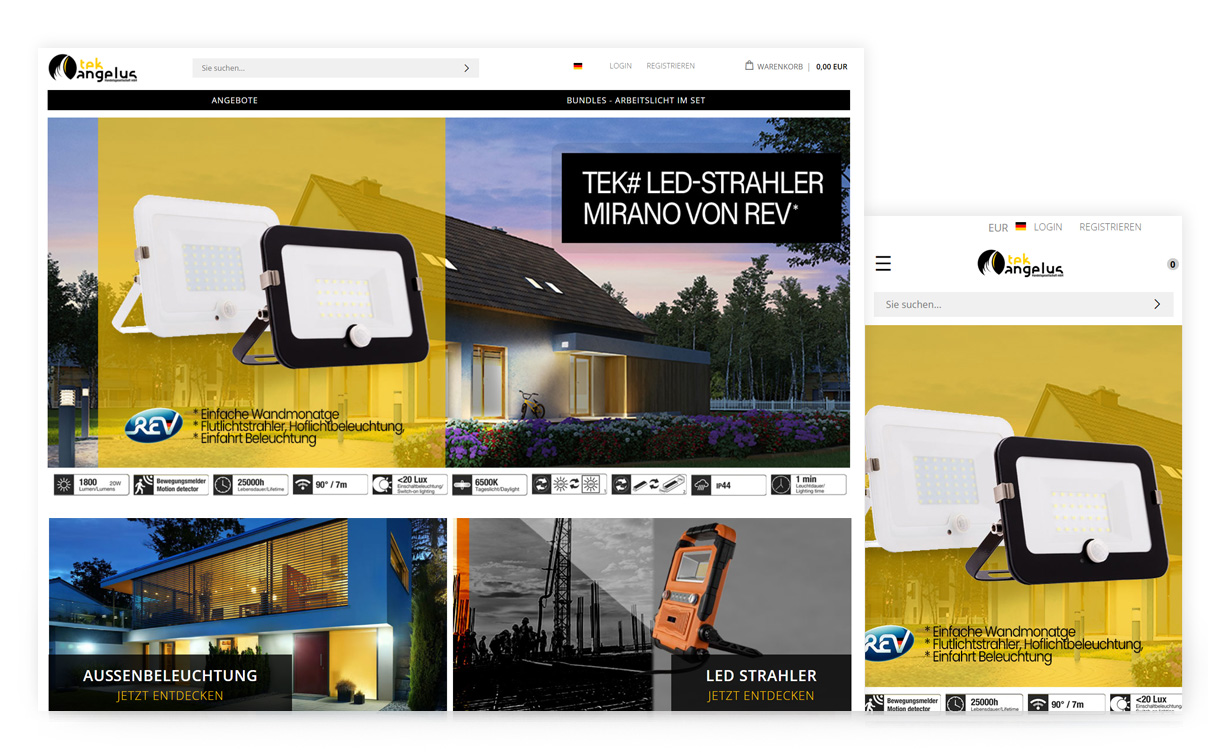Open BUNDLES - ARBEITSLICHT IM SET menu
Viewport: 1208px width, 754px height.
click(x=635, y=100)
